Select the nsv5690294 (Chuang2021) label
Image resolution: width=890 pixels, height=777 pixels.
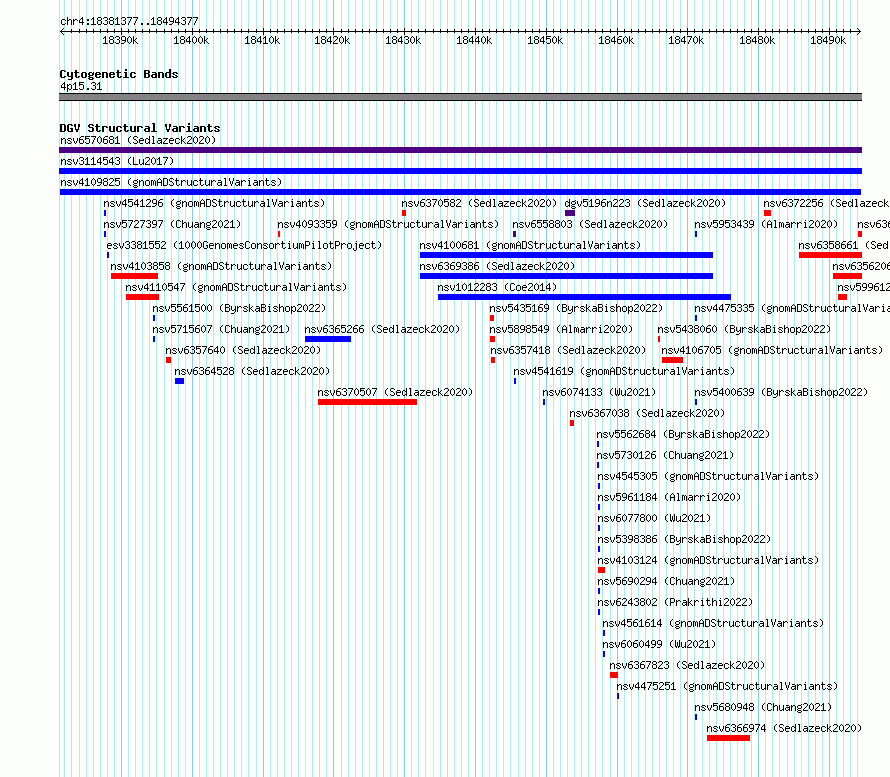pyautogui.click(x=666, y=581)
